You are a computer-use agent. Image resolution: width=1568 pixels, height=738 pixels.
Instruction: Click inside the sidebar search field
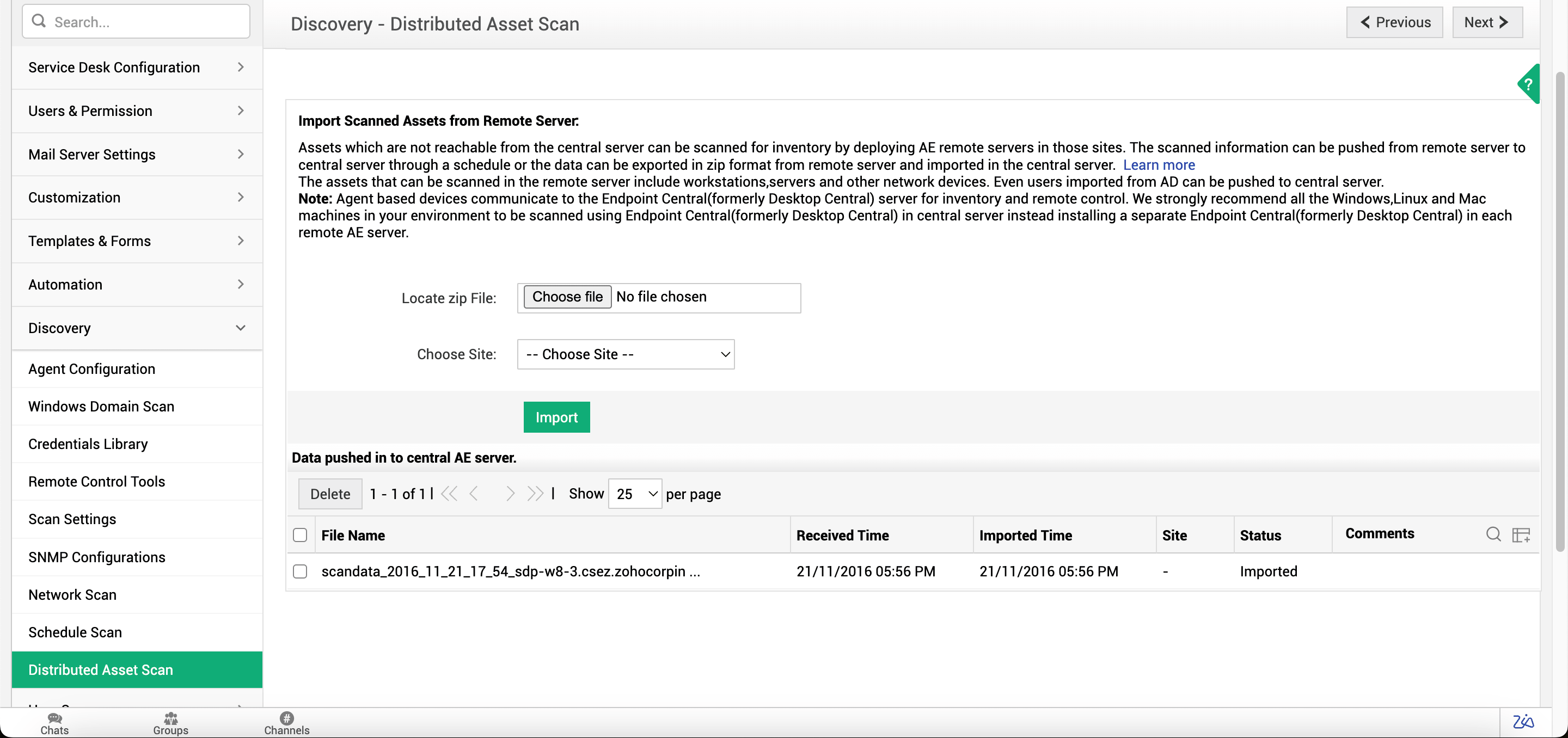tap(134, 21)
